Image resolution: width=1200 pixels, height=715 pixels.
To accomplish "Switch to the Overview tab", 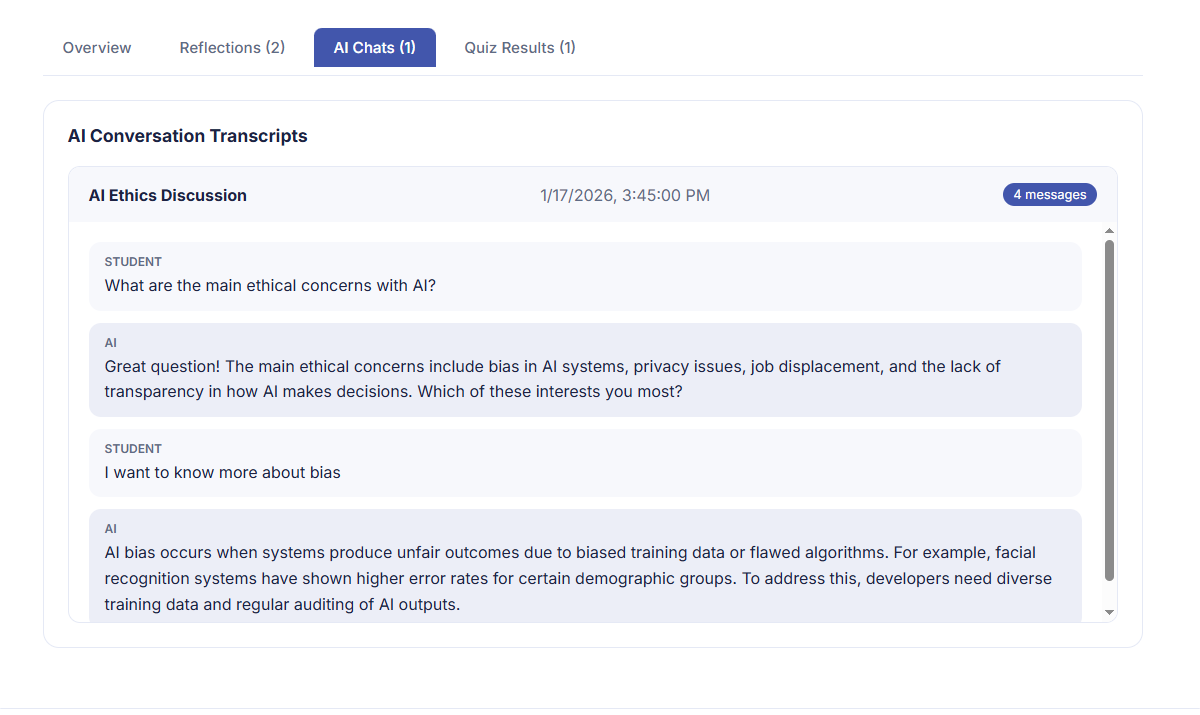I will click(x=97, y=48).
